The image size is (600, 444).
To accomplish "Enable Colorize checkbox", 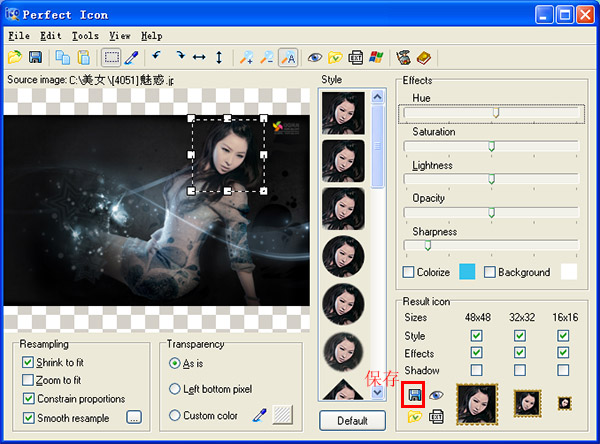I will (408, 272).
